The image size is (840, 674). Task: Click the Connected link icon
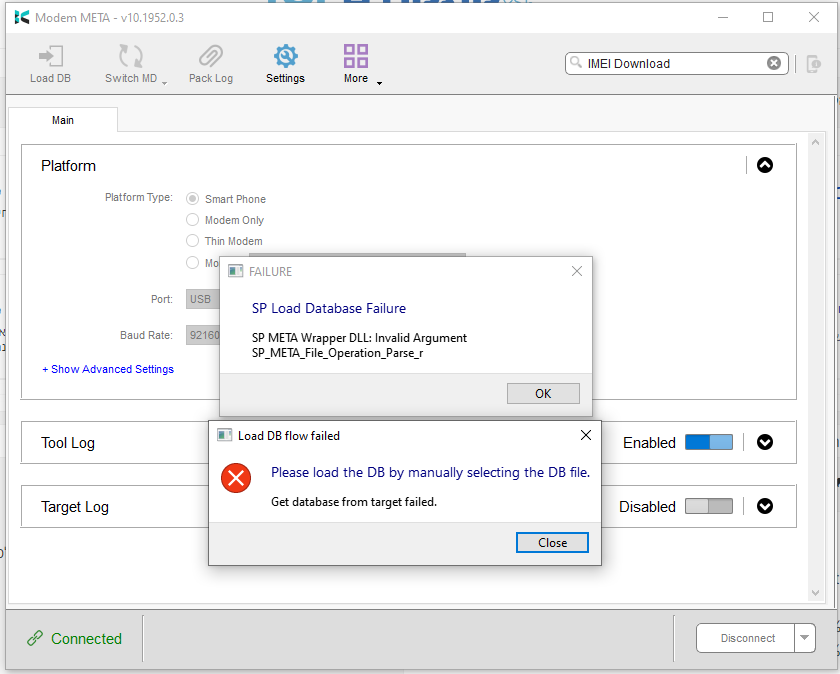point(35,638)
